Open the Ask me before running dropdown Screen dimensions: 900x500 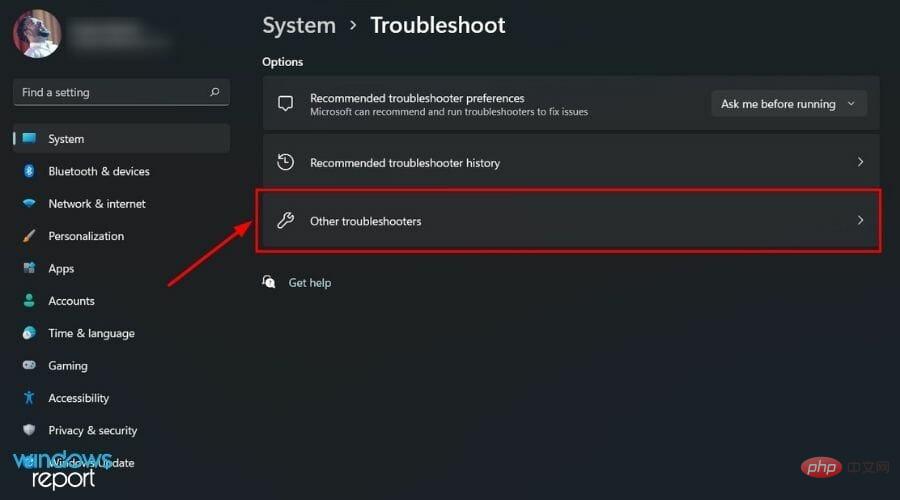coord(789,104)
